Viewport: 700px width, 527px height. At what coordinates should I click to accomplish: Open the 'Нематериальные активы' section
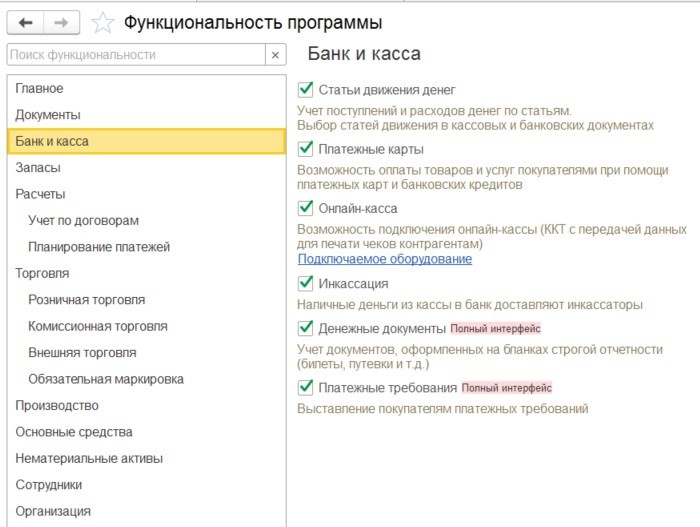click(146, 458)
